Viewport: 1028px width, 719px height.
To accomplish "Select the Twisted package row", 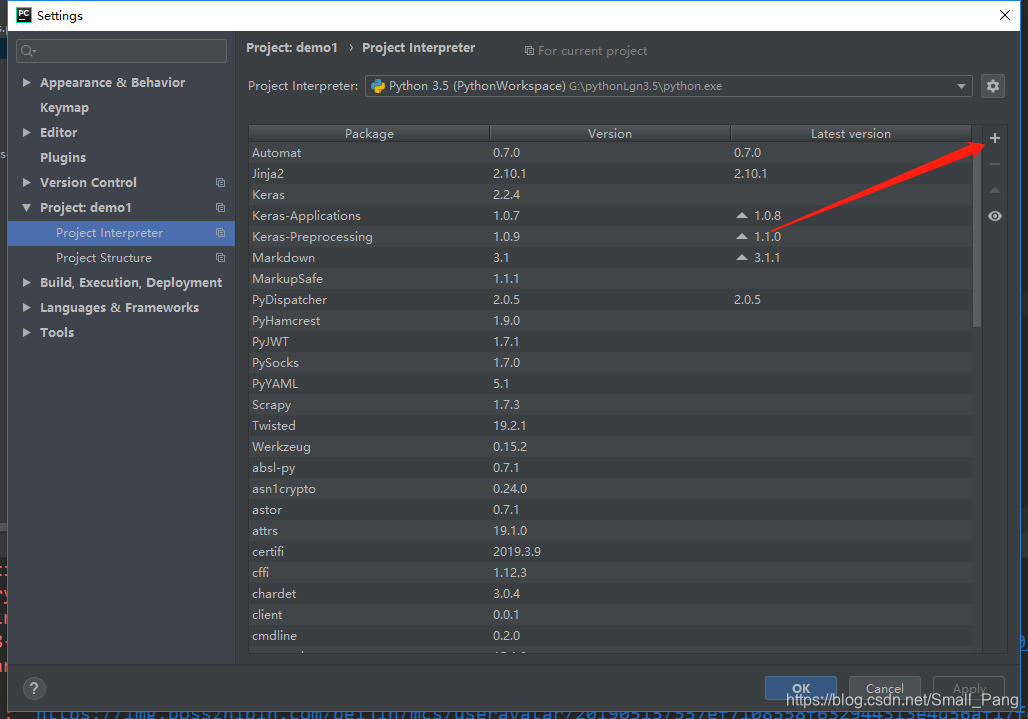I will pyautogui.click(x=610, y=425).
